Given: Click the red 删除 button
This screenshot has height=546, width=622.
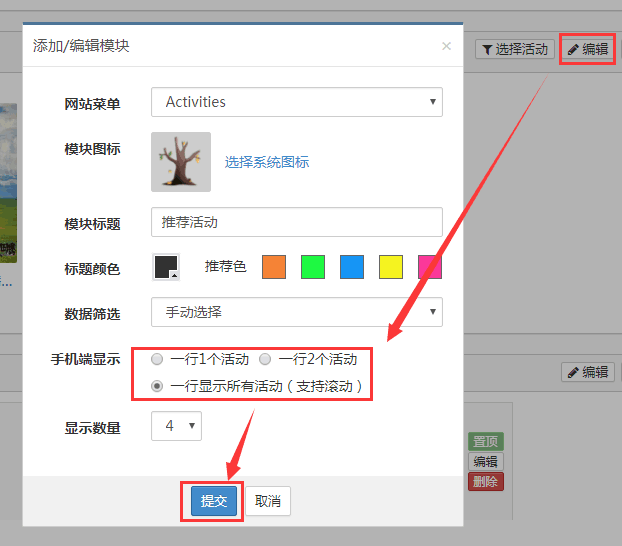Looking at the screenshot, I should tap(486, 482).
